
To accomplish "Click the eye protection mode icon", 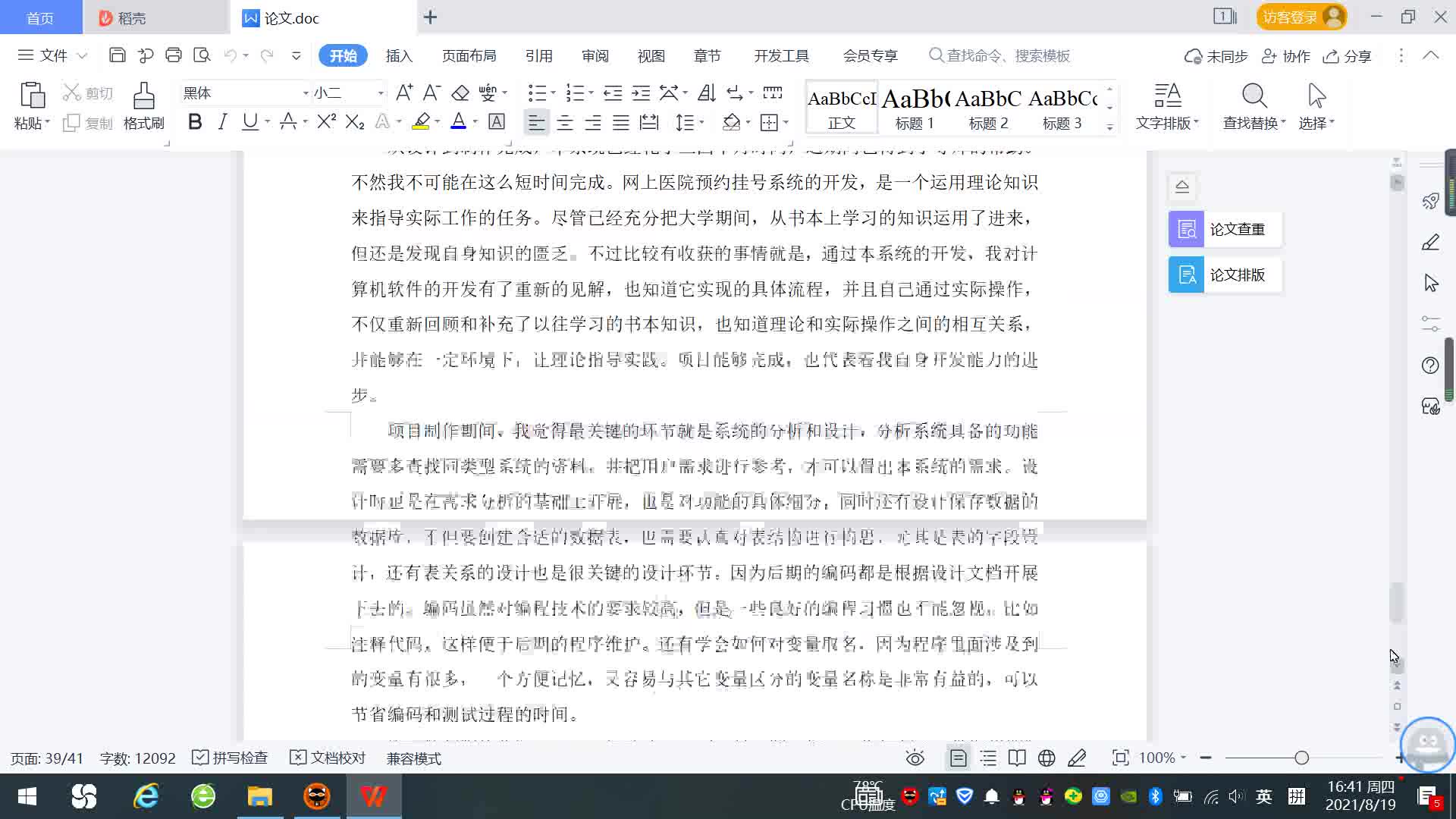I will tap(915, 758).
